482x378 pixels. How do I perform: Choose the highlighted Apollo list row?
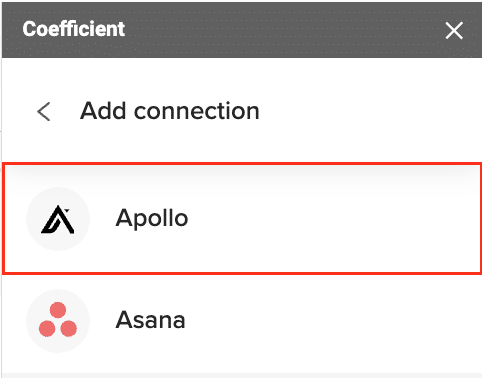tap(242, 219)
